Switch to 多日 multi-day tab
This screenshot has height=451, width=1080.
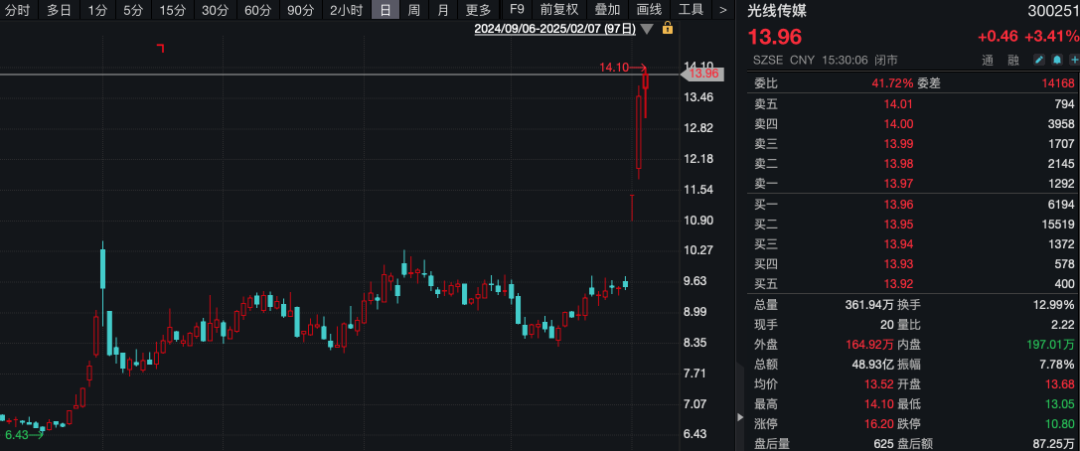coord(59,10)
